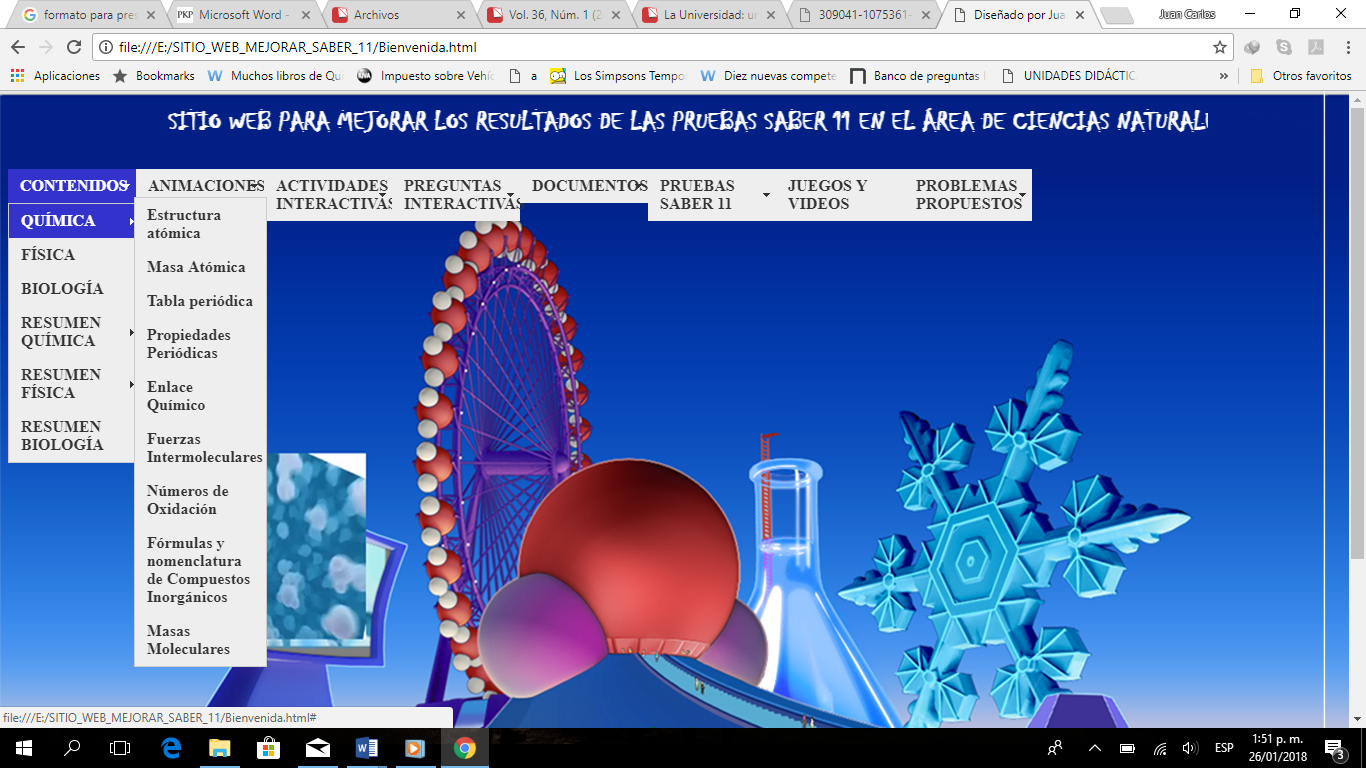Open the Enlace Químico topic
The width and height of the screenshot is (1366, 768).
pos(176,396)
